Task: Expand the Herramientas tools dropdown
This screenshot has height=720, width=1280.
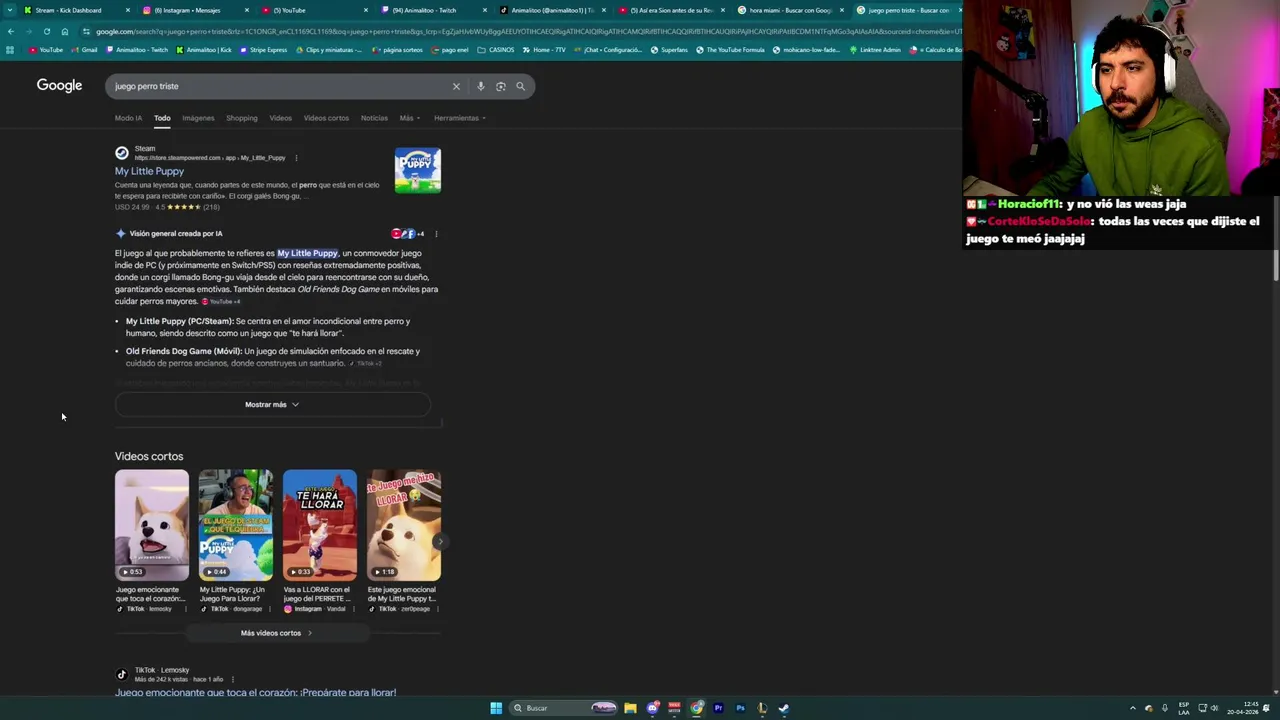Action: coord(460,118)
